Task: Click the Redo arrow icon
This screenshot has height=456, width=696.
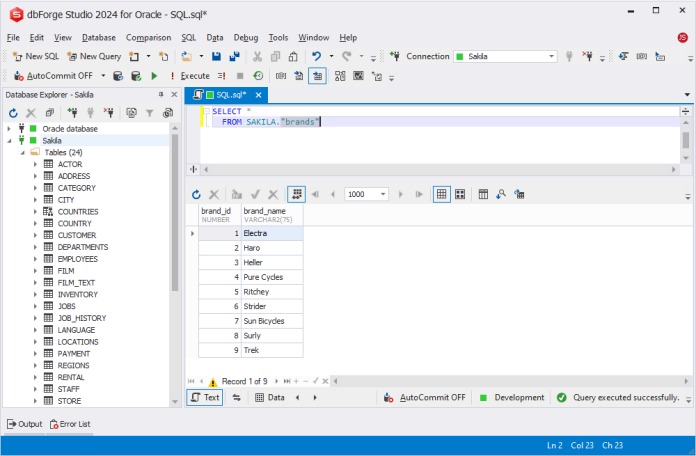Action: point(347,56)
